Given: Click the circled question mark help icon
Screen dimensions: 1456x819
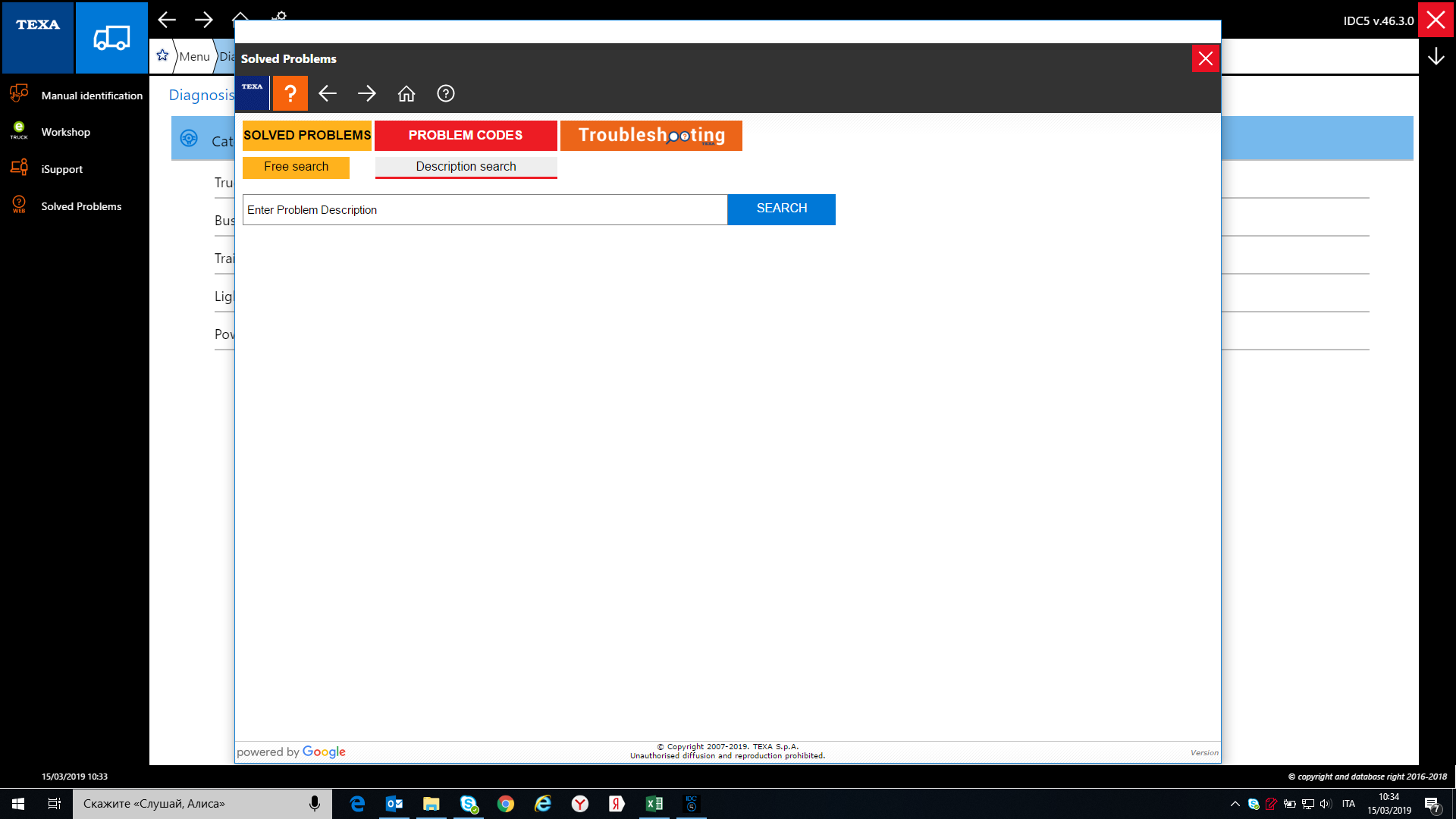Looking at the screenshot, I should coord(446,93).
